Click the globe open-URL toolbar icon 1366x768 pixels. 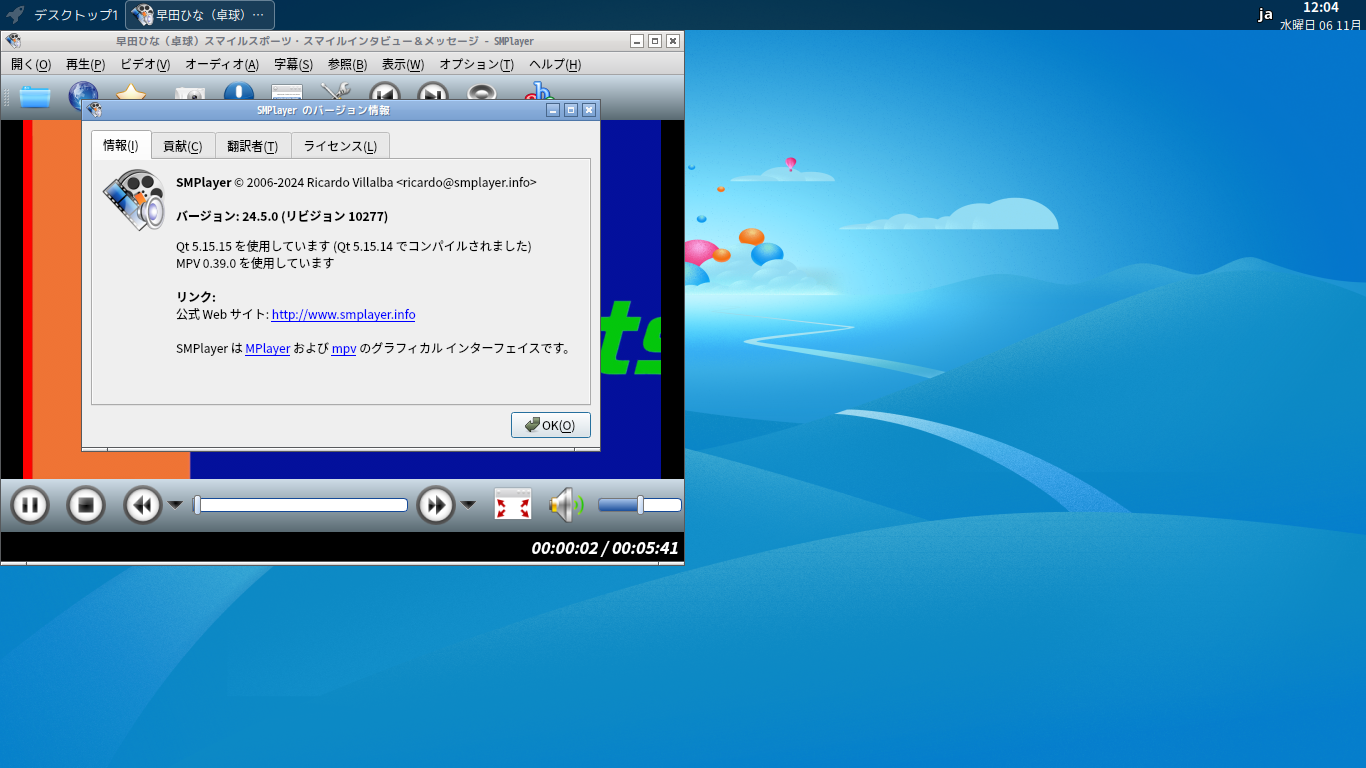click(83, 95)
